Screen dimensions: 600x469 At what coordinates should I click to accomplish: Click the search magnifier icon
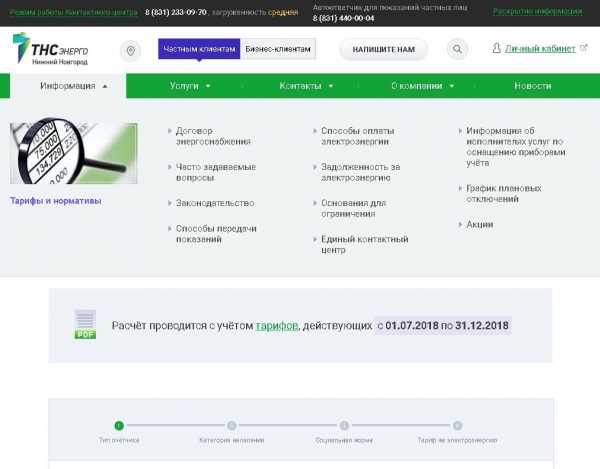coord(457,49)
